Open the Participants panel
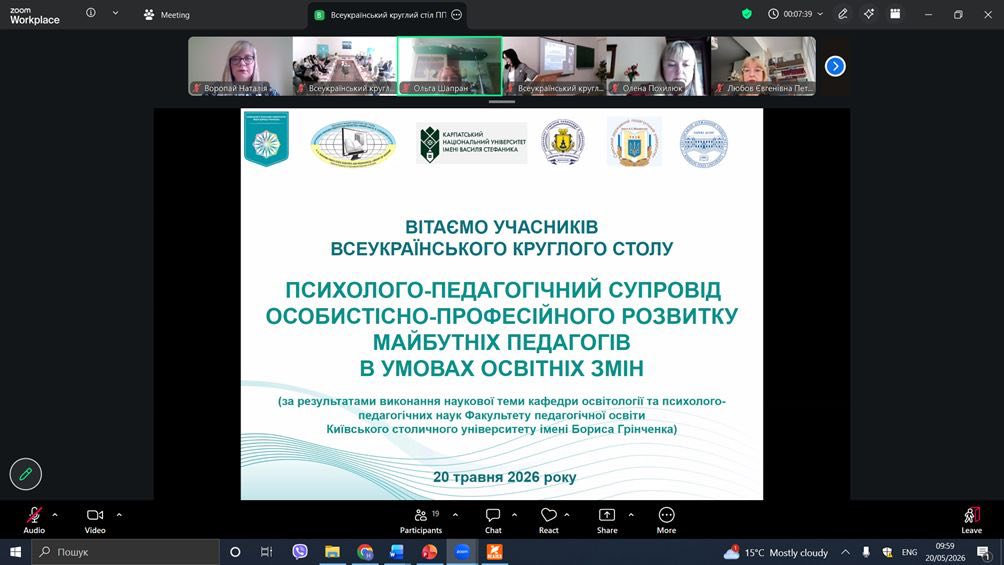1004x565 pixels. click(x=421, y=520)
